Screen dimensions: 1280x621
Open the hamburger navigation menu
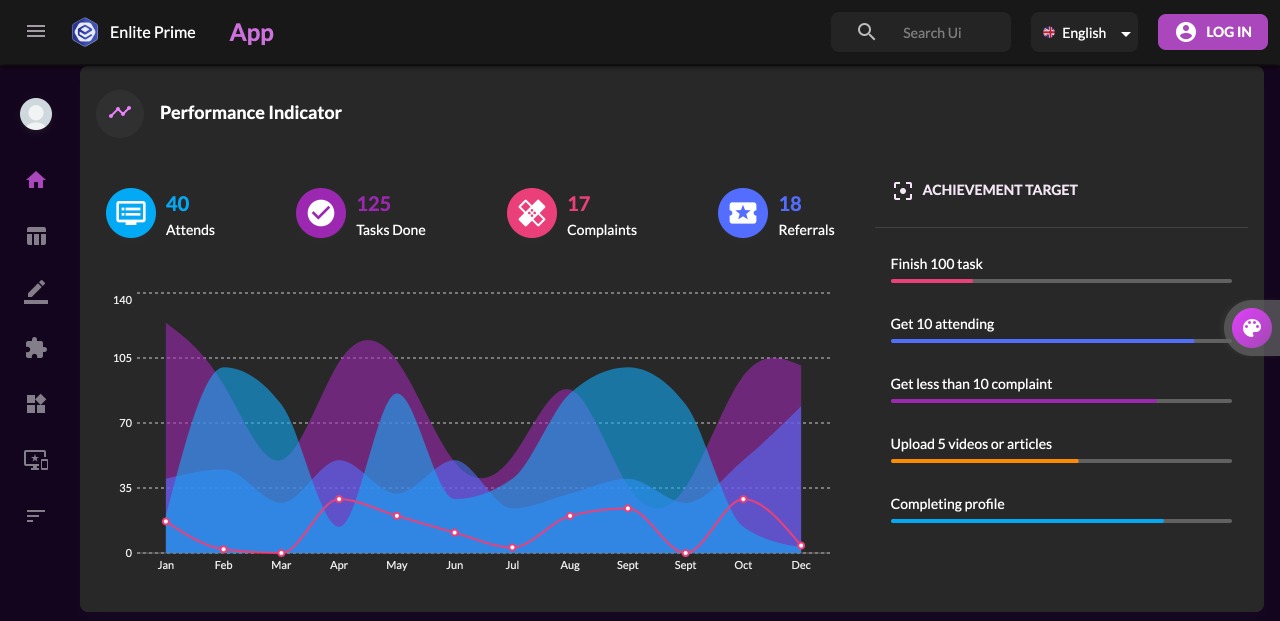pos(36,32)
